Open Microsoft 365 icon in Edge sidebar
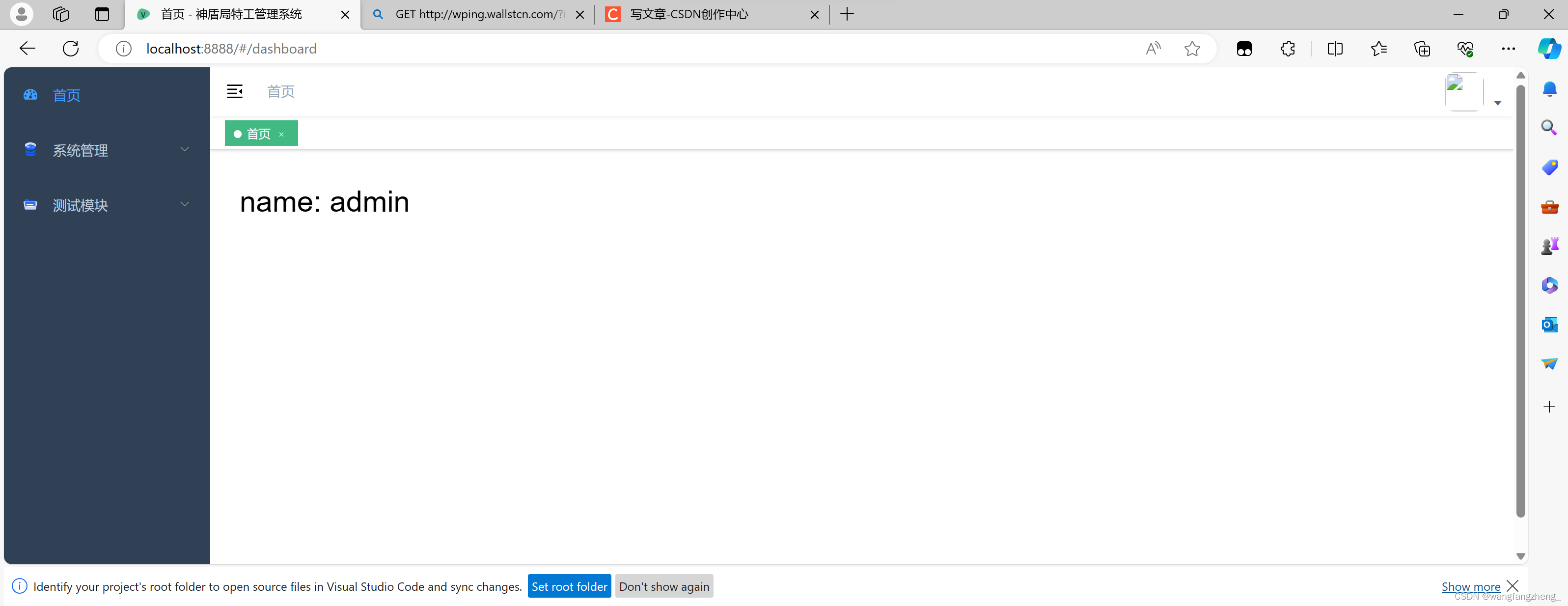 click(1550, 285)
